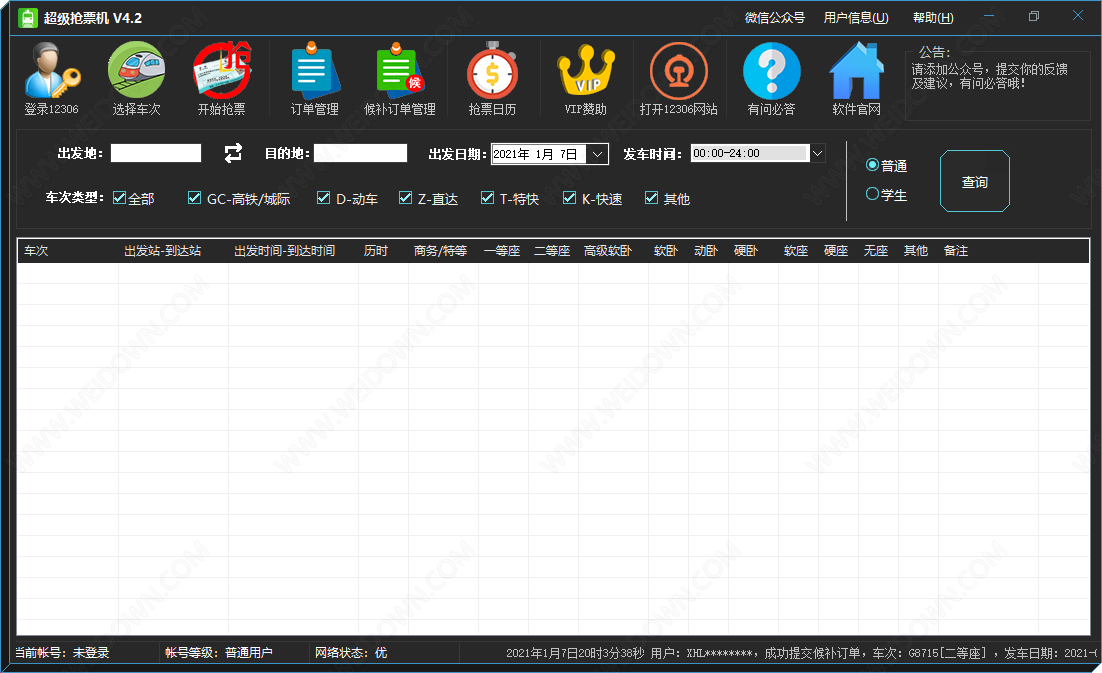Swap departure and destination stations
1102x673 pixels.
[x=233, y=153]
